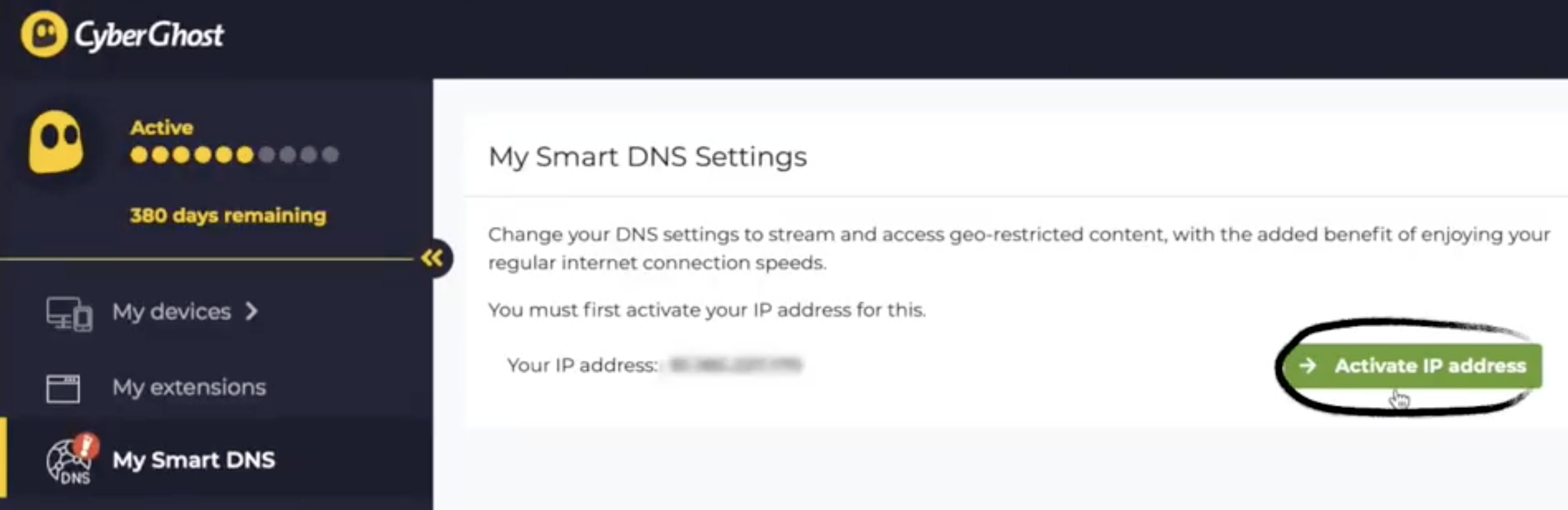
Task: Click the Active subscription status label
Action: click(162, 127)
